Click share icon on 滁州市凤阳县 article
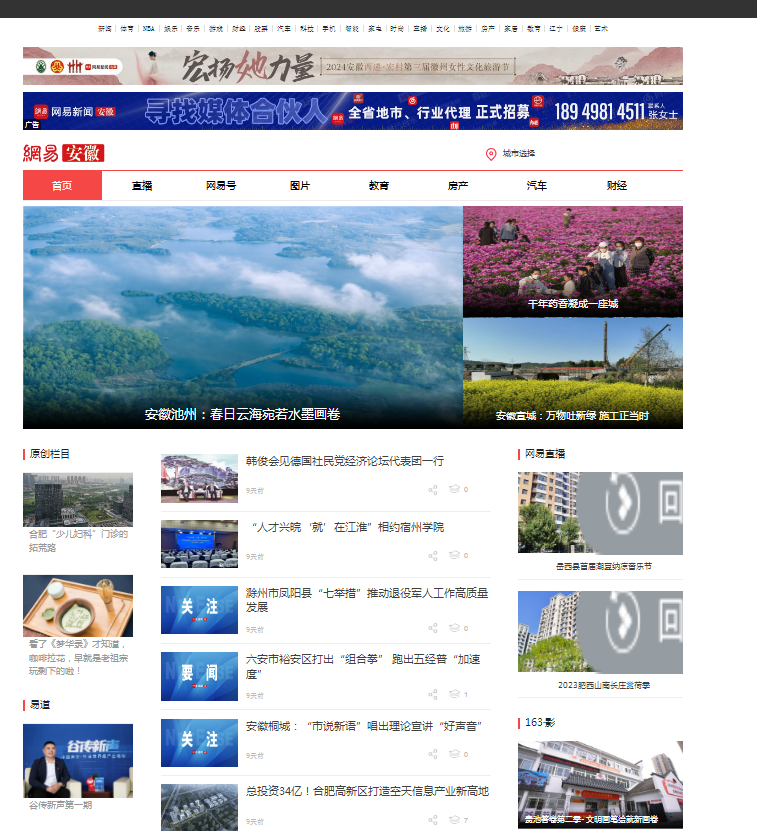 click(433, 629)
